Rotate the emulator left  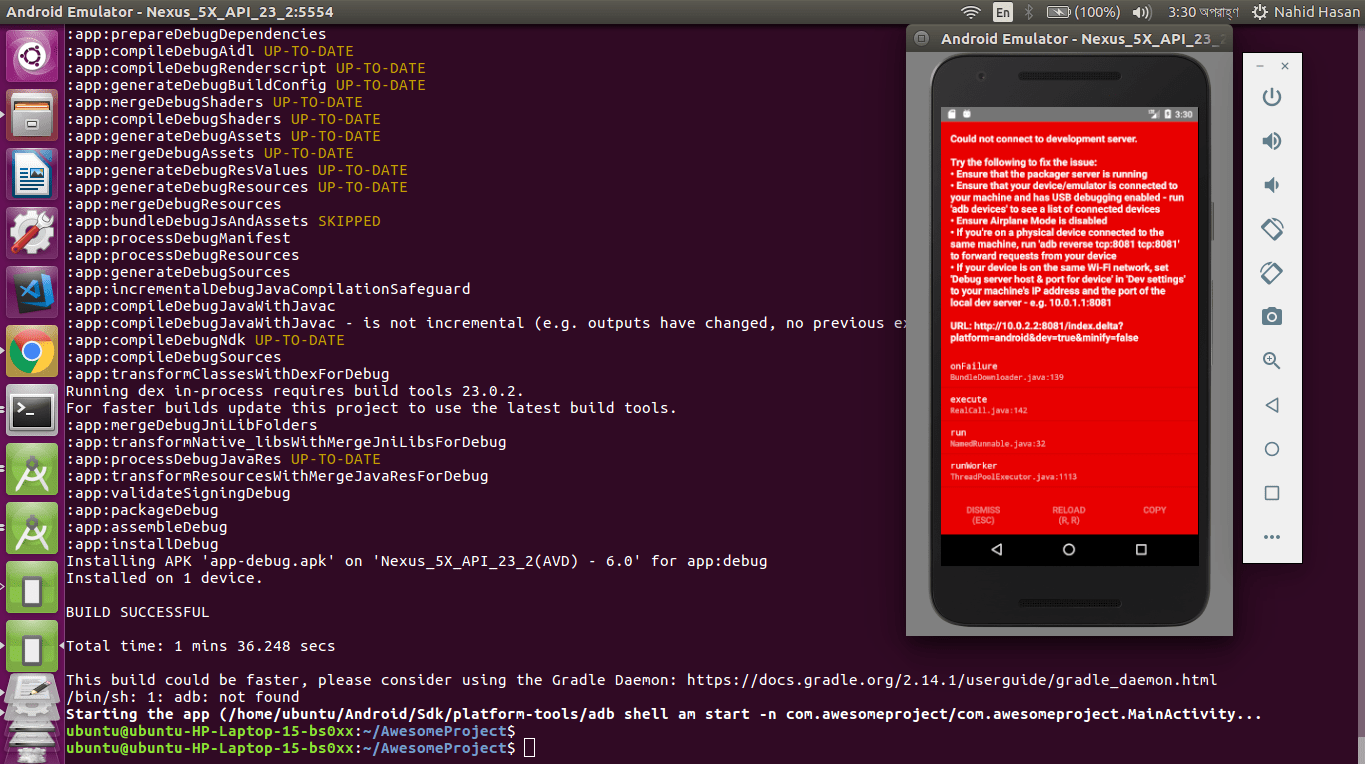coord(1272,229)
